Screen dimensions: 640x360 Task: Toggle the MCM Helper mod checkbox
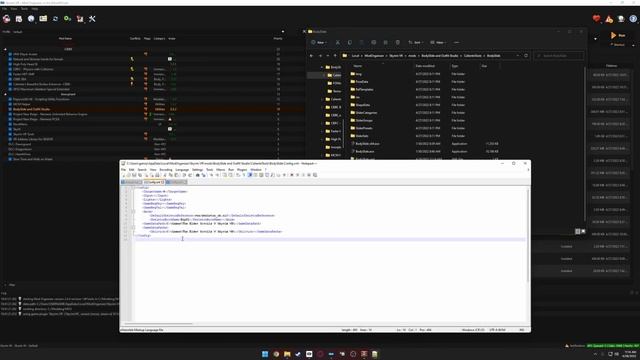click(10, 104)
